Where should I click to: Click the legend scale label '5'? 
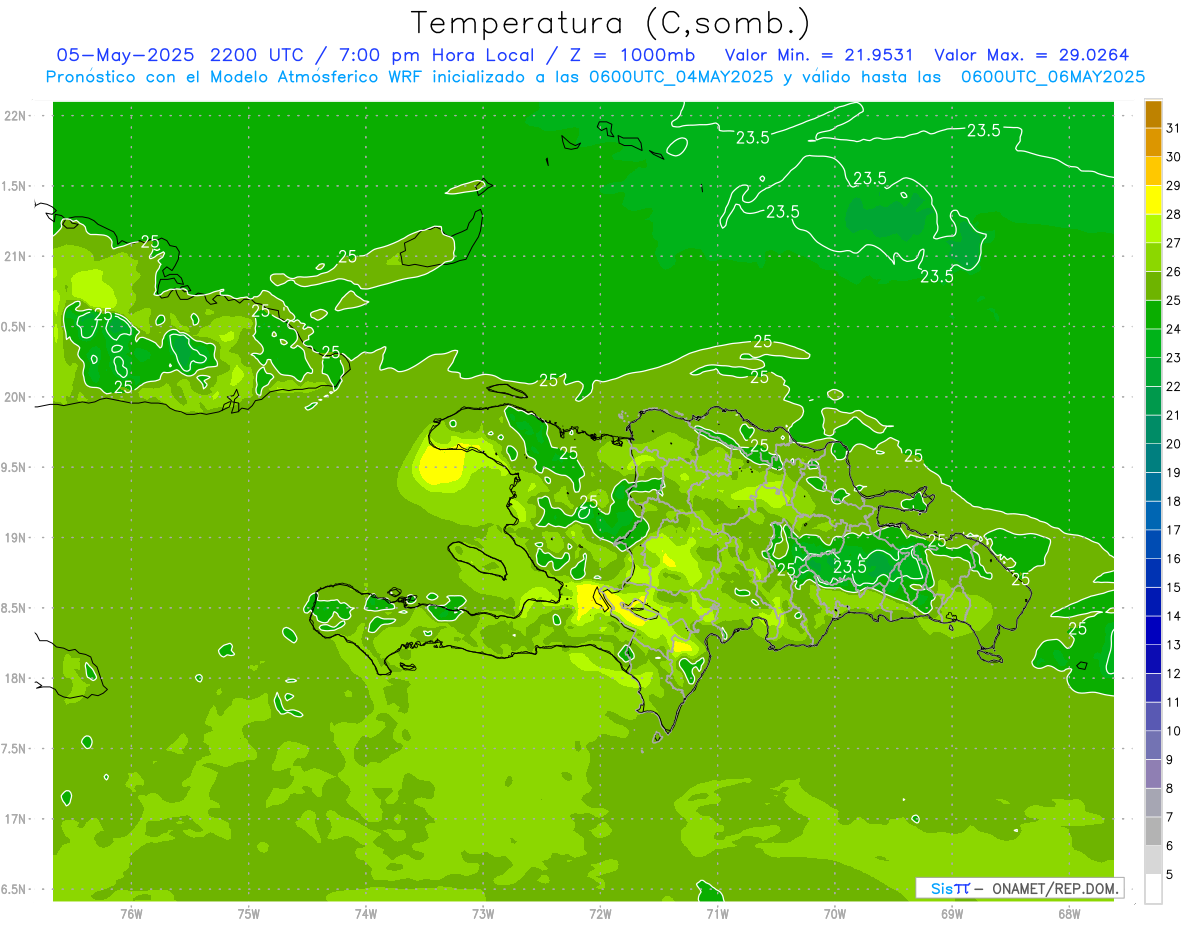(x=1169, y=874)
